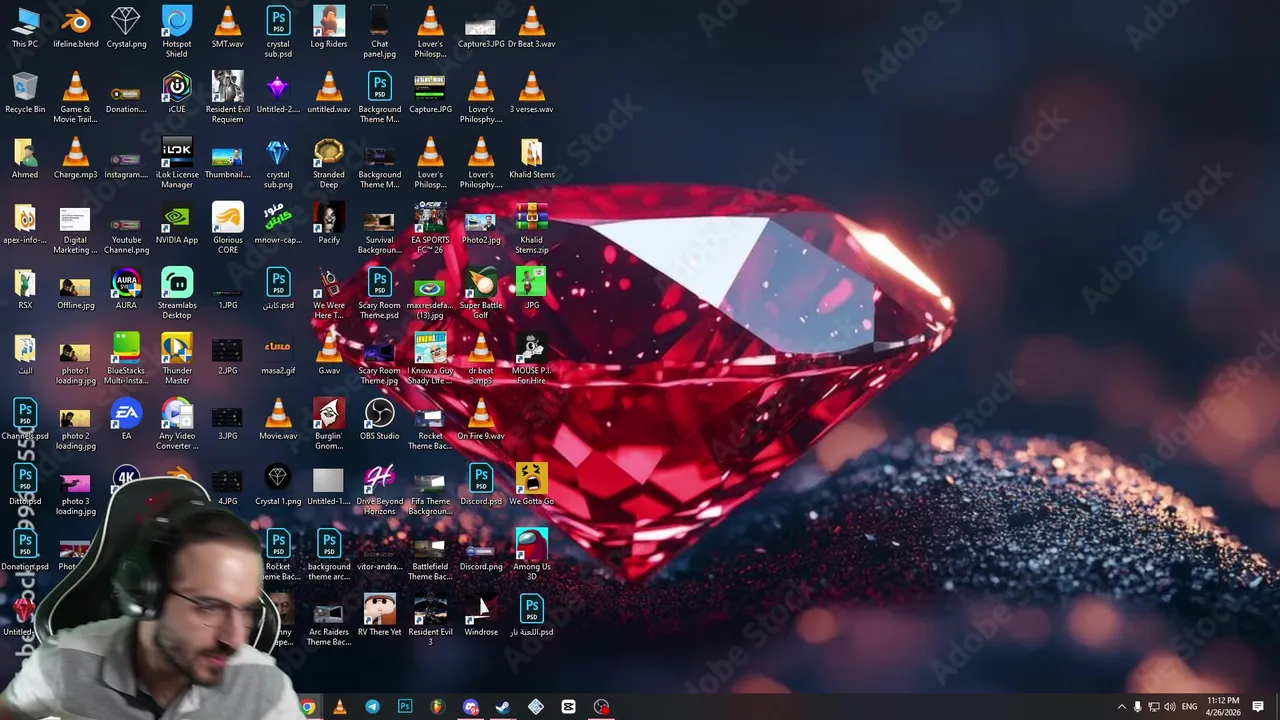Open Discord taskbar icon with 9+ badge
The height and width of the screenshot is (720, 1280).
(470, 707)
